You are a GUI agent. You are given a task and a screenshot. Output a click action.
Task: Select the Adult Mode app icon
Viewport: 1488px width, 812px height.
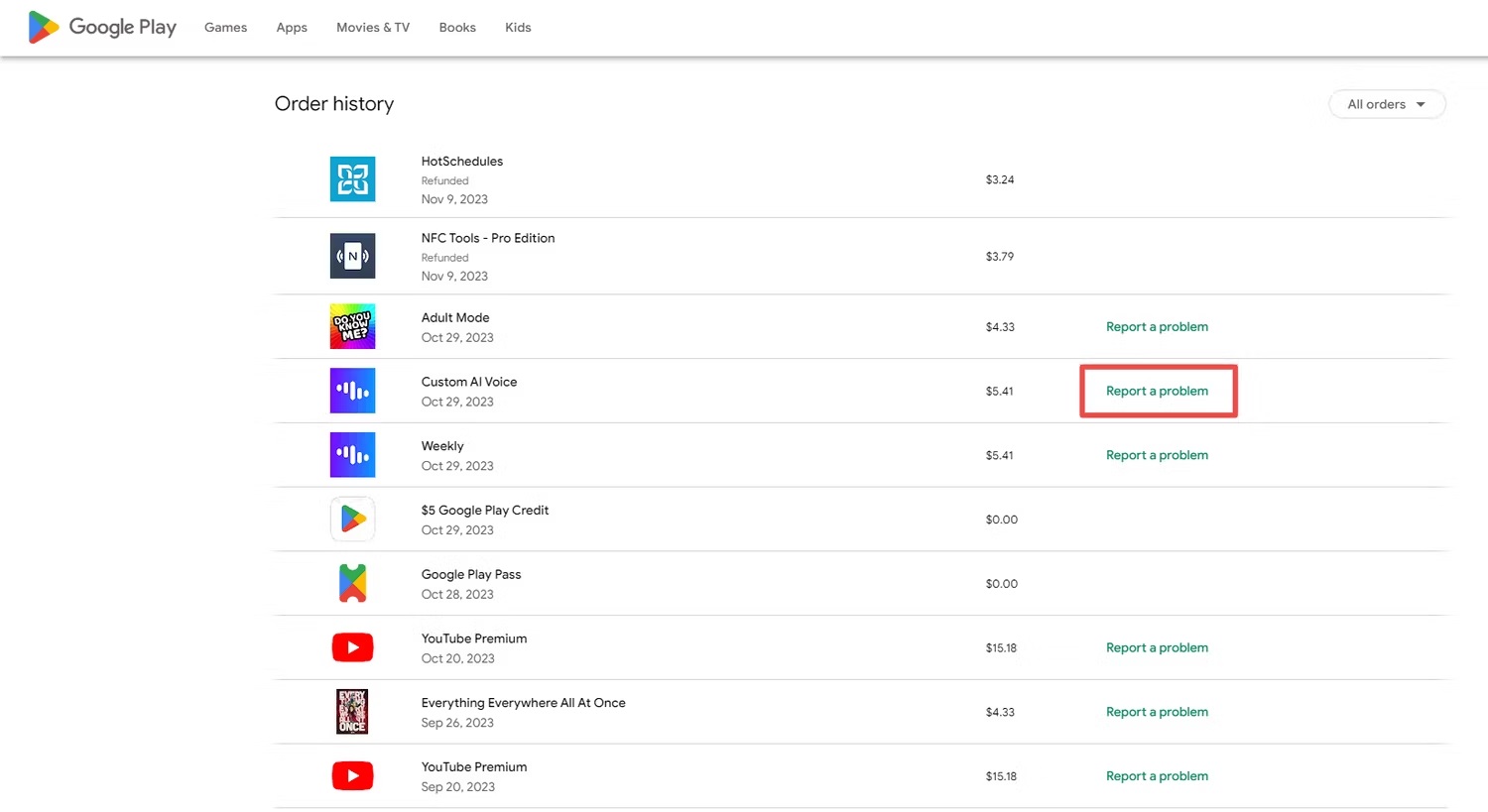(x=352, y=326)
